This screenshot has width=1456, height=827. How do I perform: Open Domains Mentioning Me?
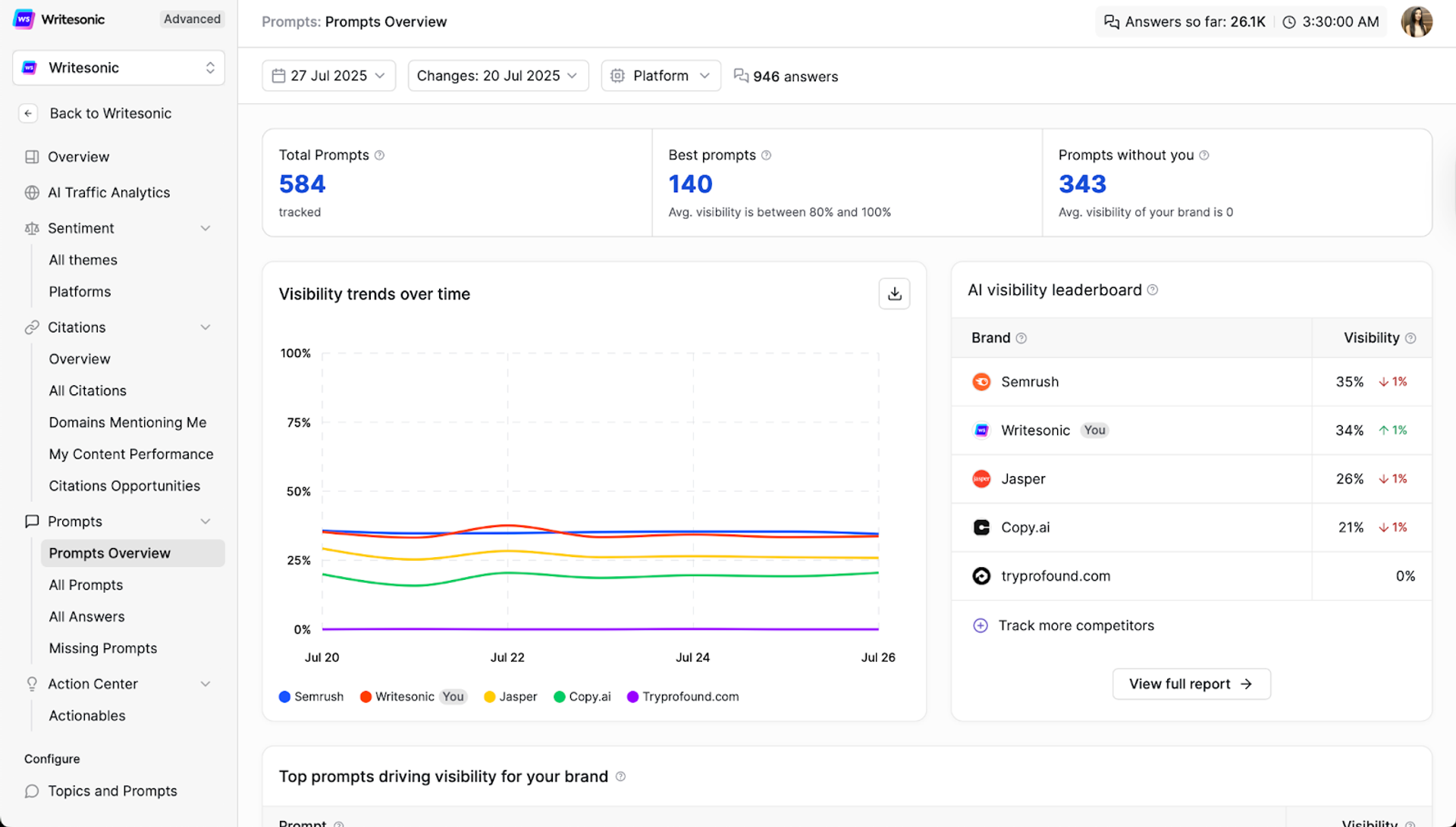click(127, 423)
